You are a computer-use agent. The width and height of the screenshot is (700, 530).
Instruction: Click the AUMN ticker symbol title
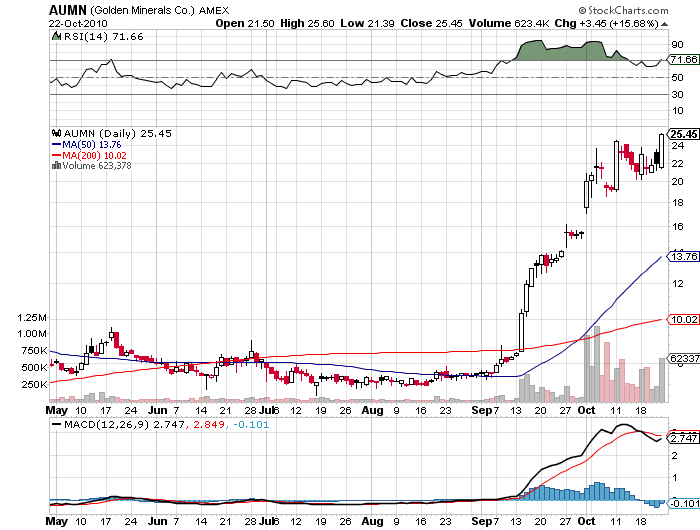click(x=67, y=10)
